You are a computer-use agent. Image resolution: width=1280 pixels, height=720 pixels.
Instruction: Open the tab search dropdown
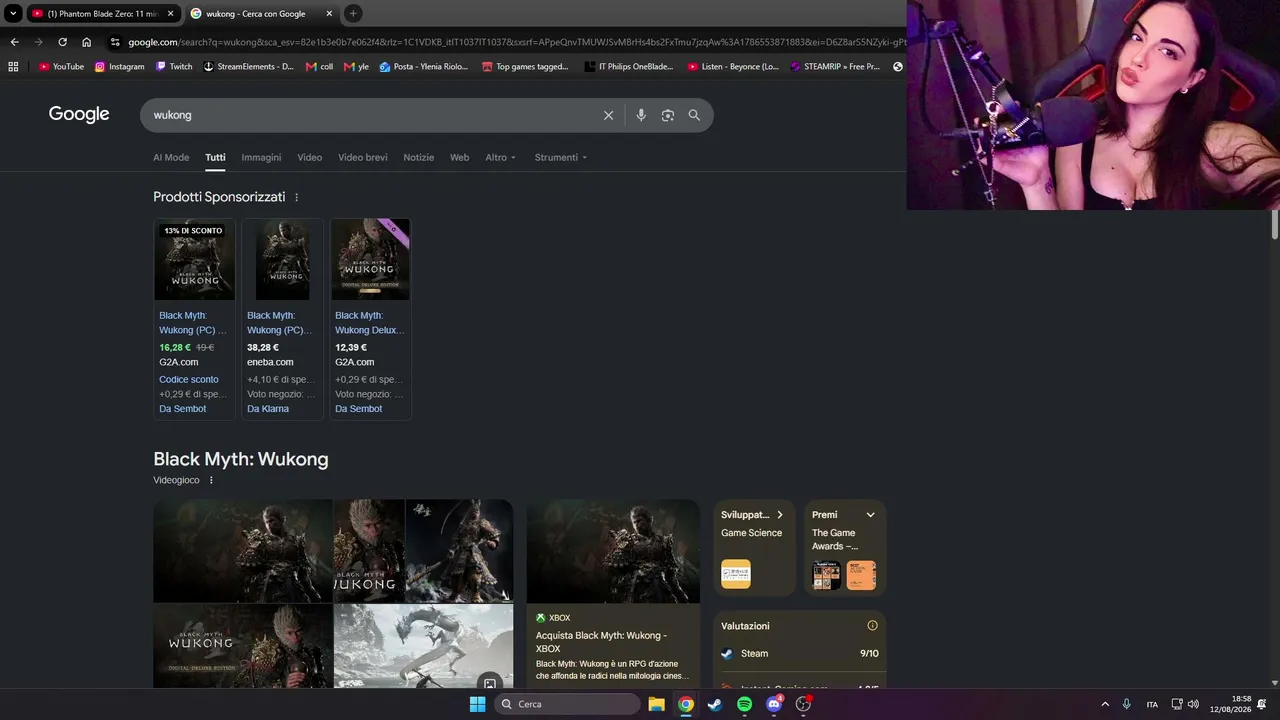click(13, 14)
